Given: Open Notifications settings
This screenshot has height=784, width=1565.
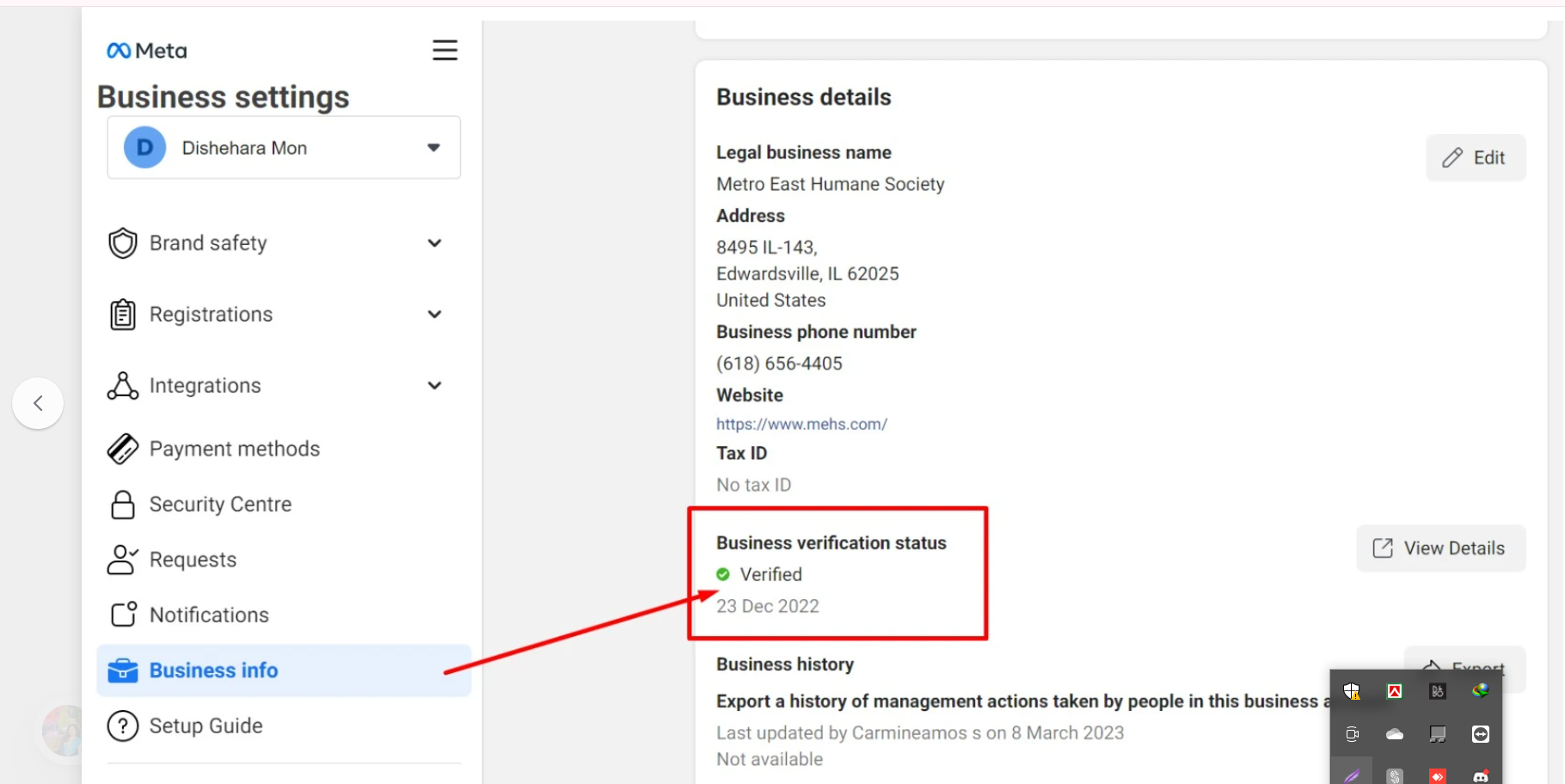Looking at the screenshot, I should [x=188, y=615].
